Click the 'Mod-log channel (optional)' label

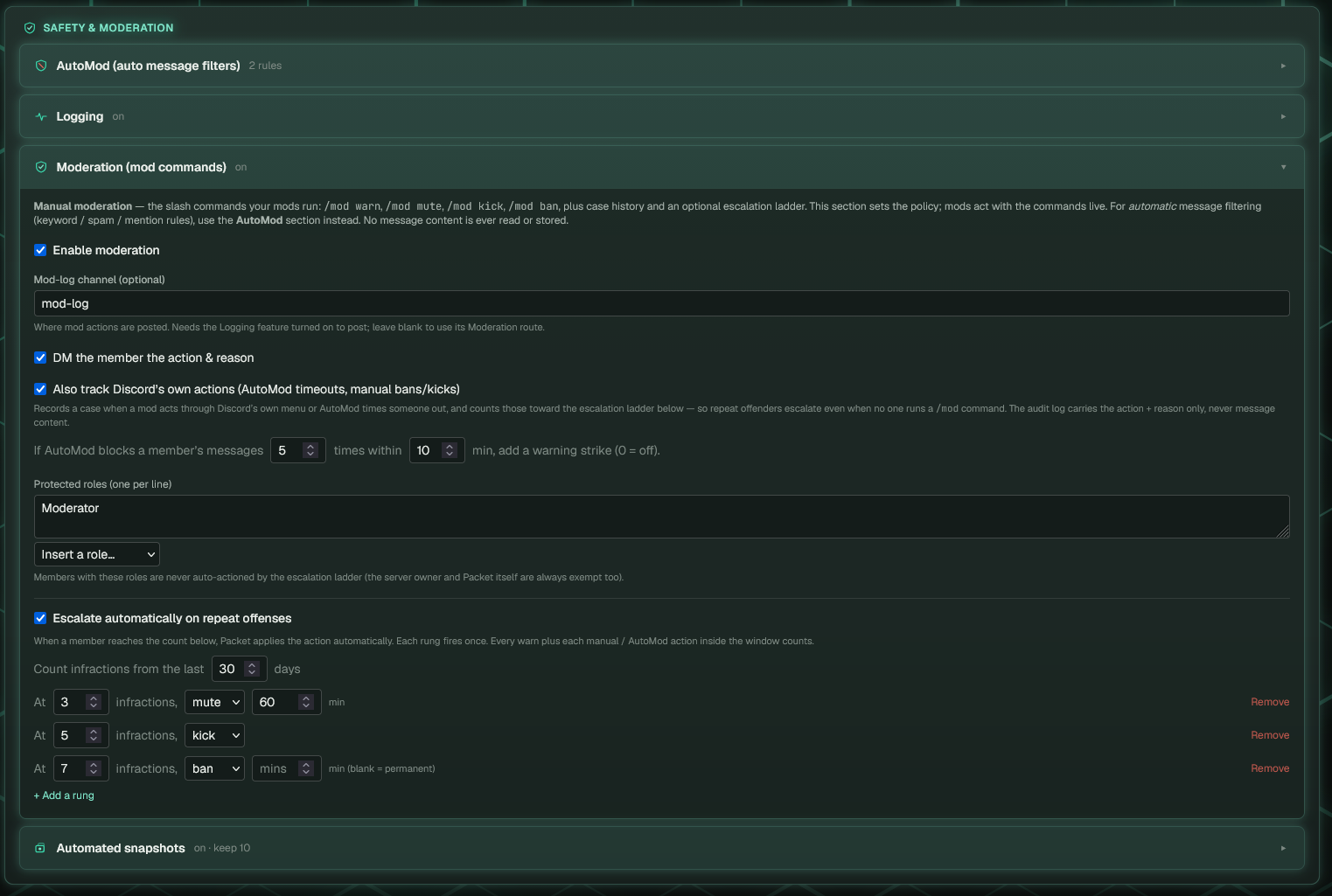pyautogui.click(x=99, y=280)
